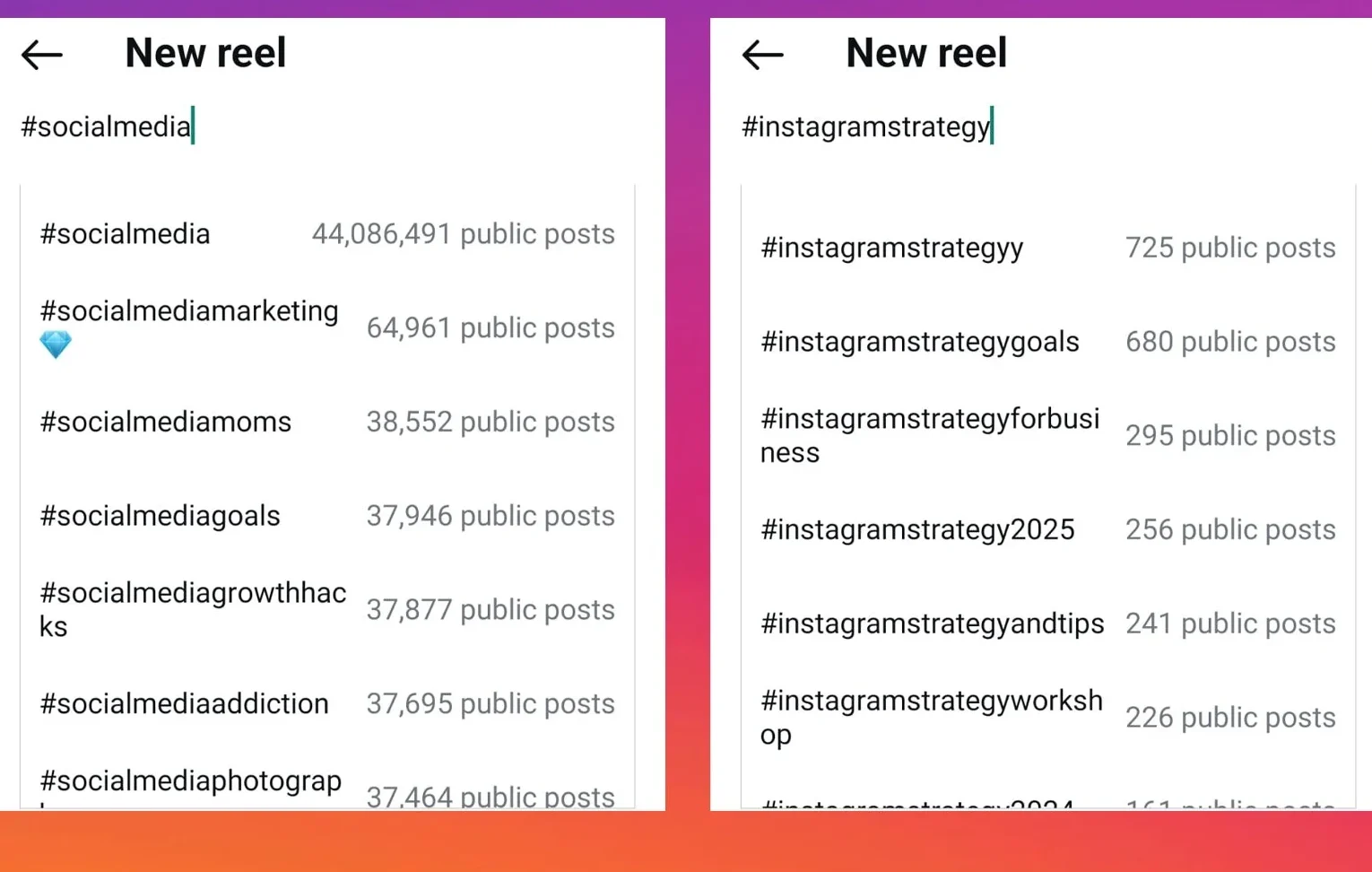Click the blue diamond emoji under #socialmediamarketing
Viewport: 1372px width, 872px height.
(56, 344)
